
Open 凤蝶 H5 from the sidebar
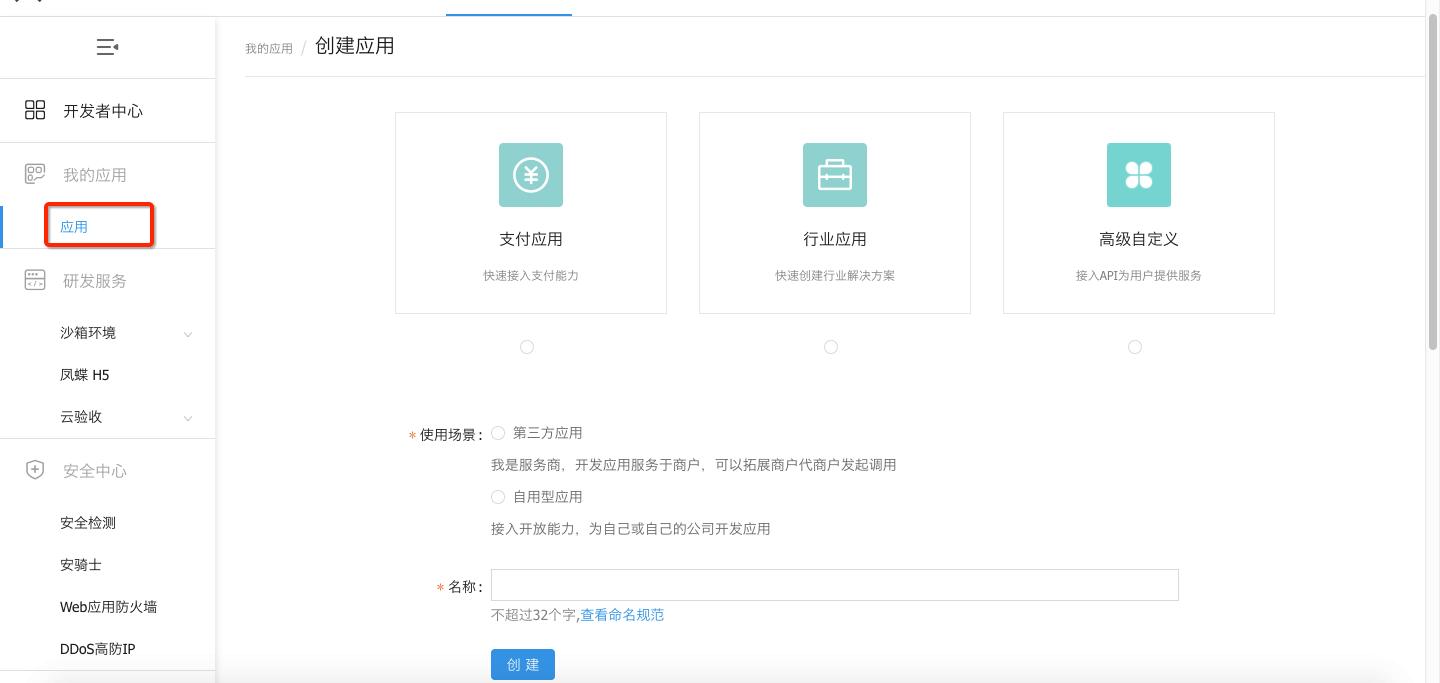(x=83, y=374)
